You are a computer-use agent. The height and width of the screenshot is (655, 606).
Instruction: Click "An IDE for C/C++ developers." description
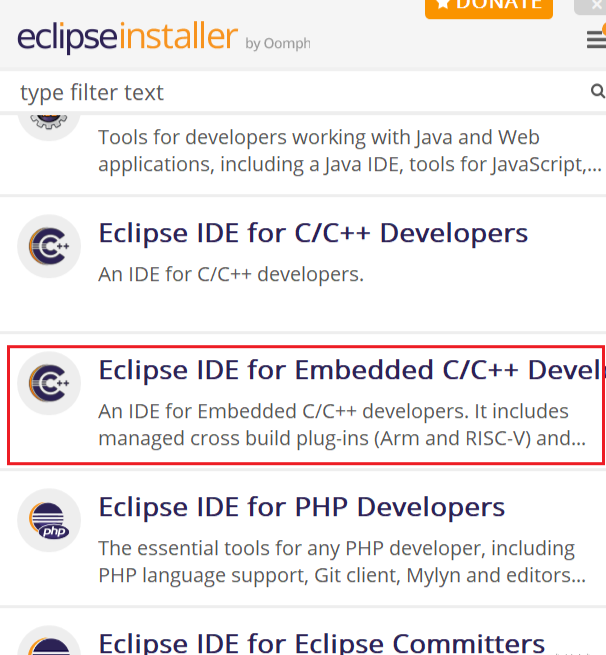[x=231, y=274]
